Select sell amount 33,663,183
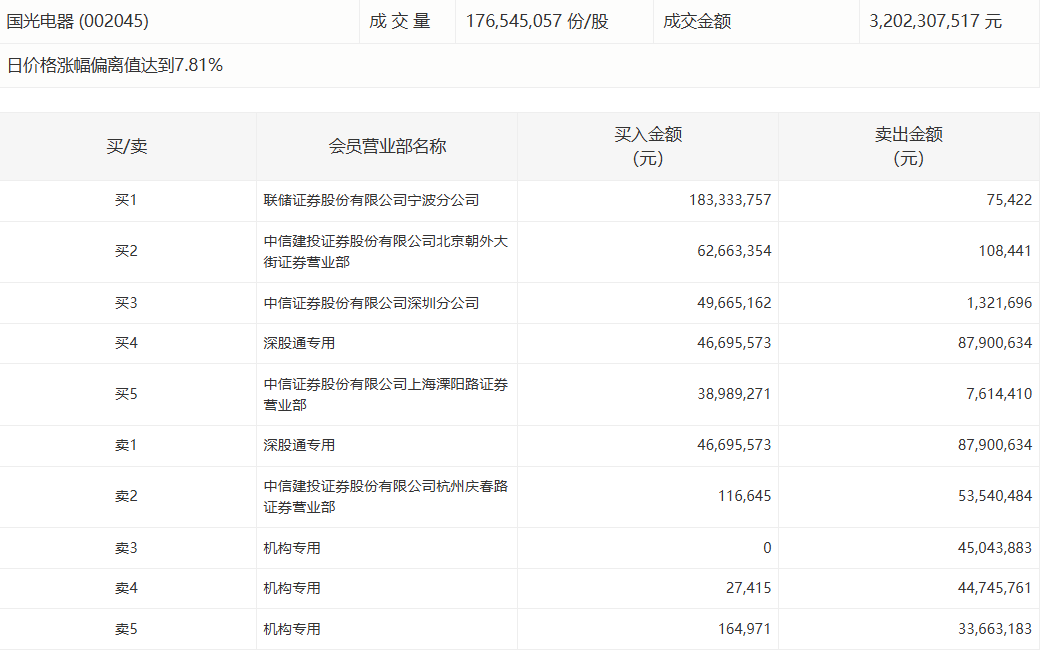Image resolution: width=1047 pixels, height=654 pixels. click(995, 629)
